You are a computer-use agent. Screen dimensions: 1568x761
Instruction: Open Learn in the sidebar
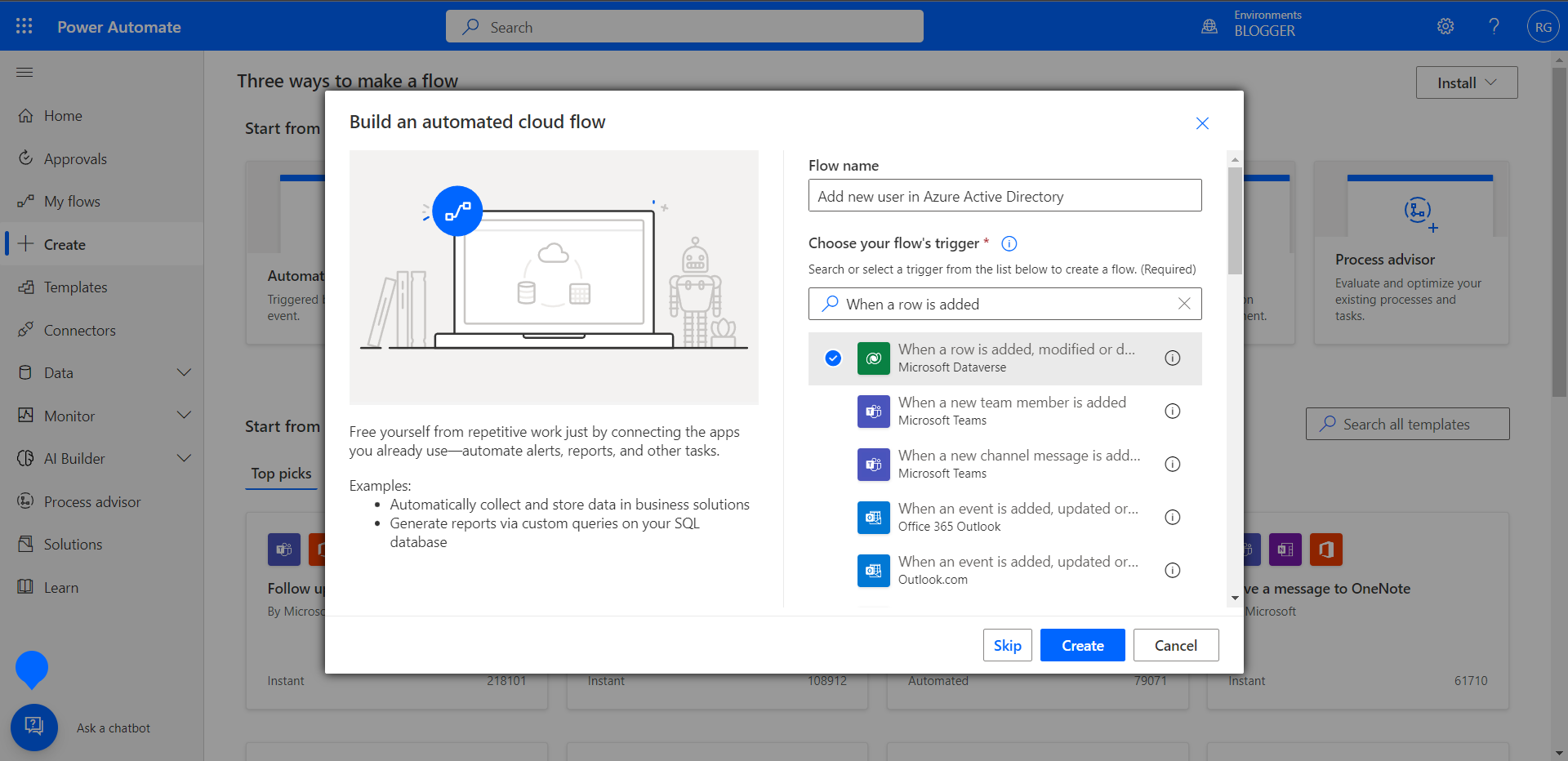(x=102, y=587)
